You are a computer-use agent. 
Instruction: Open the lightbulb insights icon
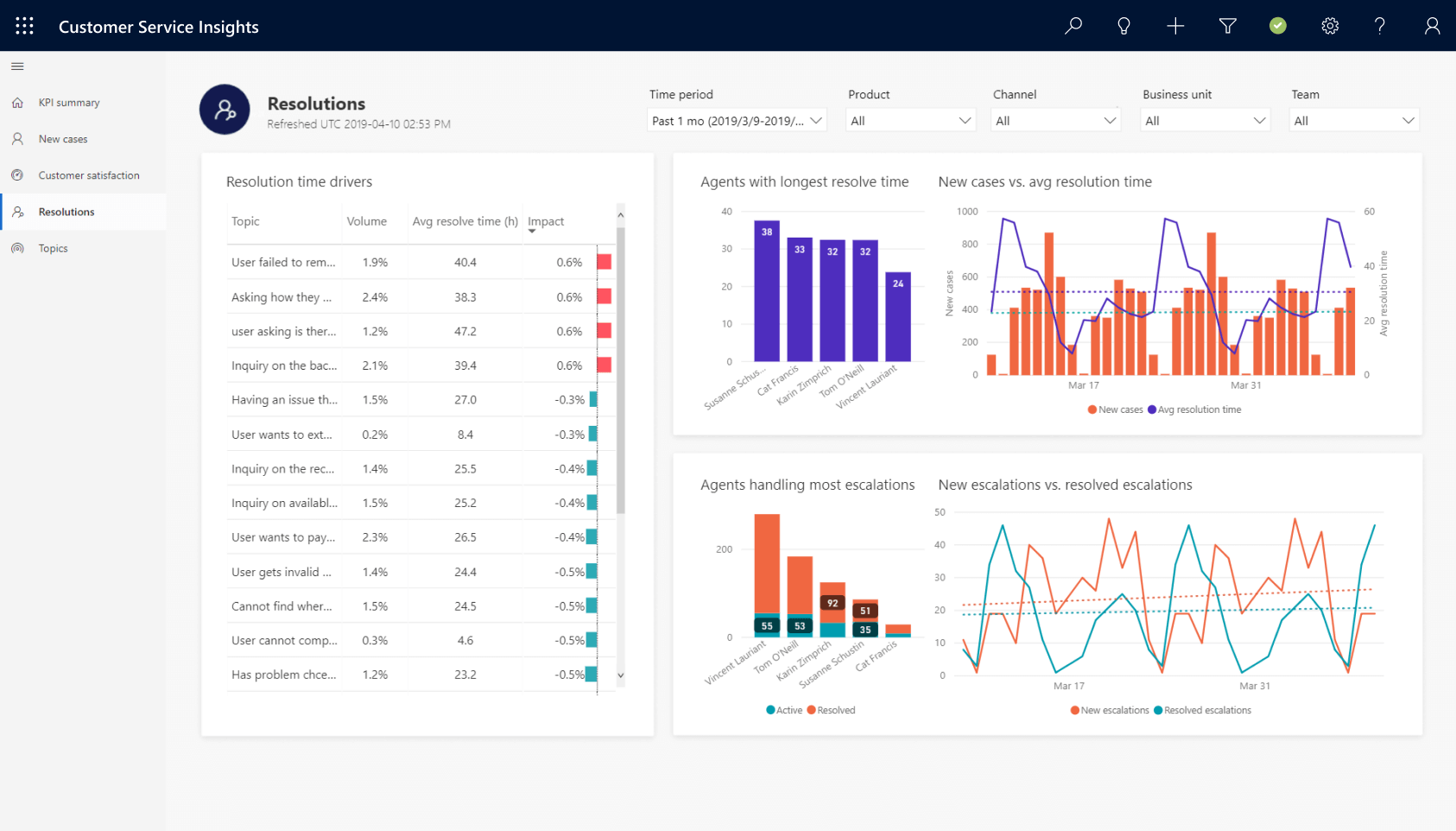click(x=1124, y=26)
